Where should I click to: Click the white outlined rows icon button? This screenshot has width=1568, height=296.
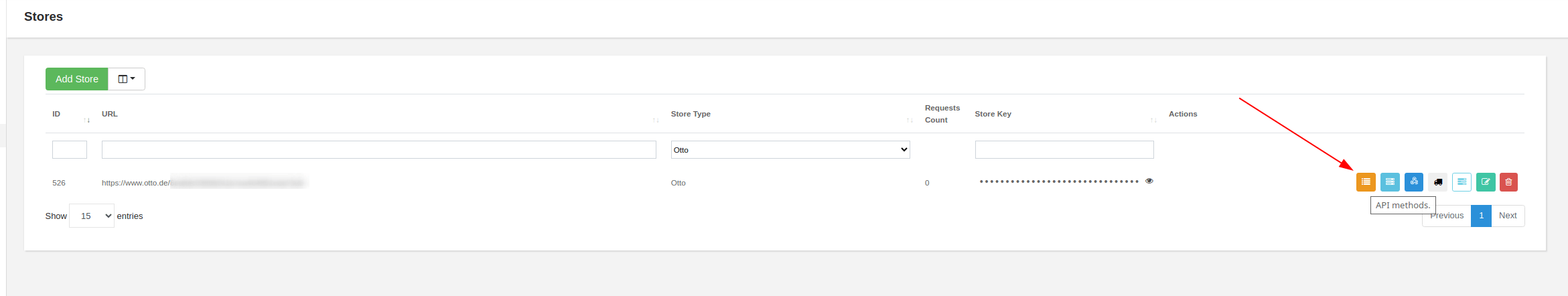click(1462, 182)
